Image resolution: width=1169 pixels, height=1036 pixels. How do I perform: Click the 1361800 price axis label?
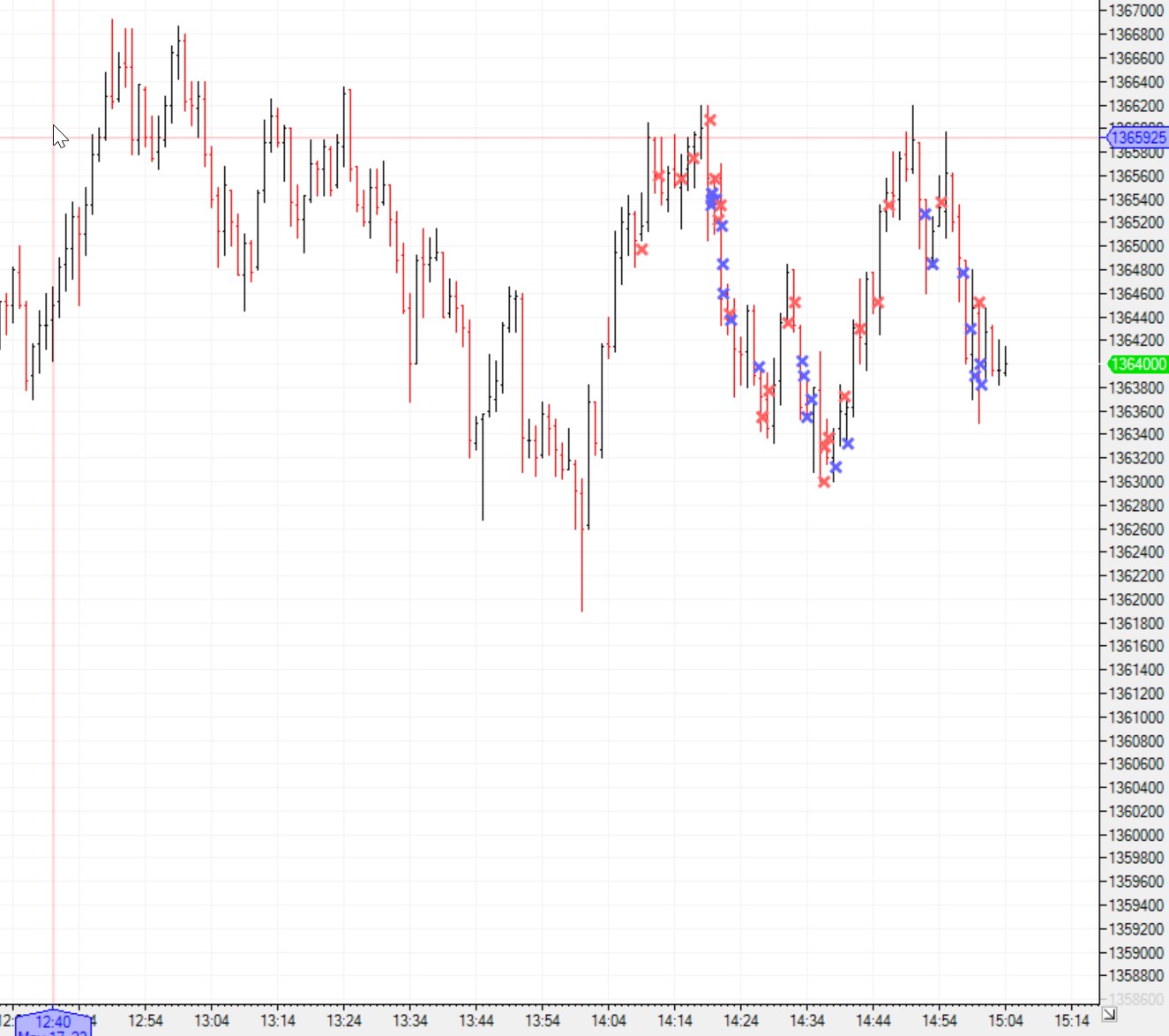click(x=1136, y=623)
